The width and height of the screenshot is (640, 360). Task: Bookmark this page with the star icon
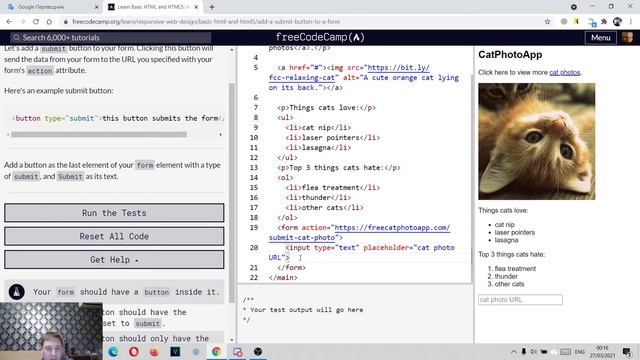547,22
